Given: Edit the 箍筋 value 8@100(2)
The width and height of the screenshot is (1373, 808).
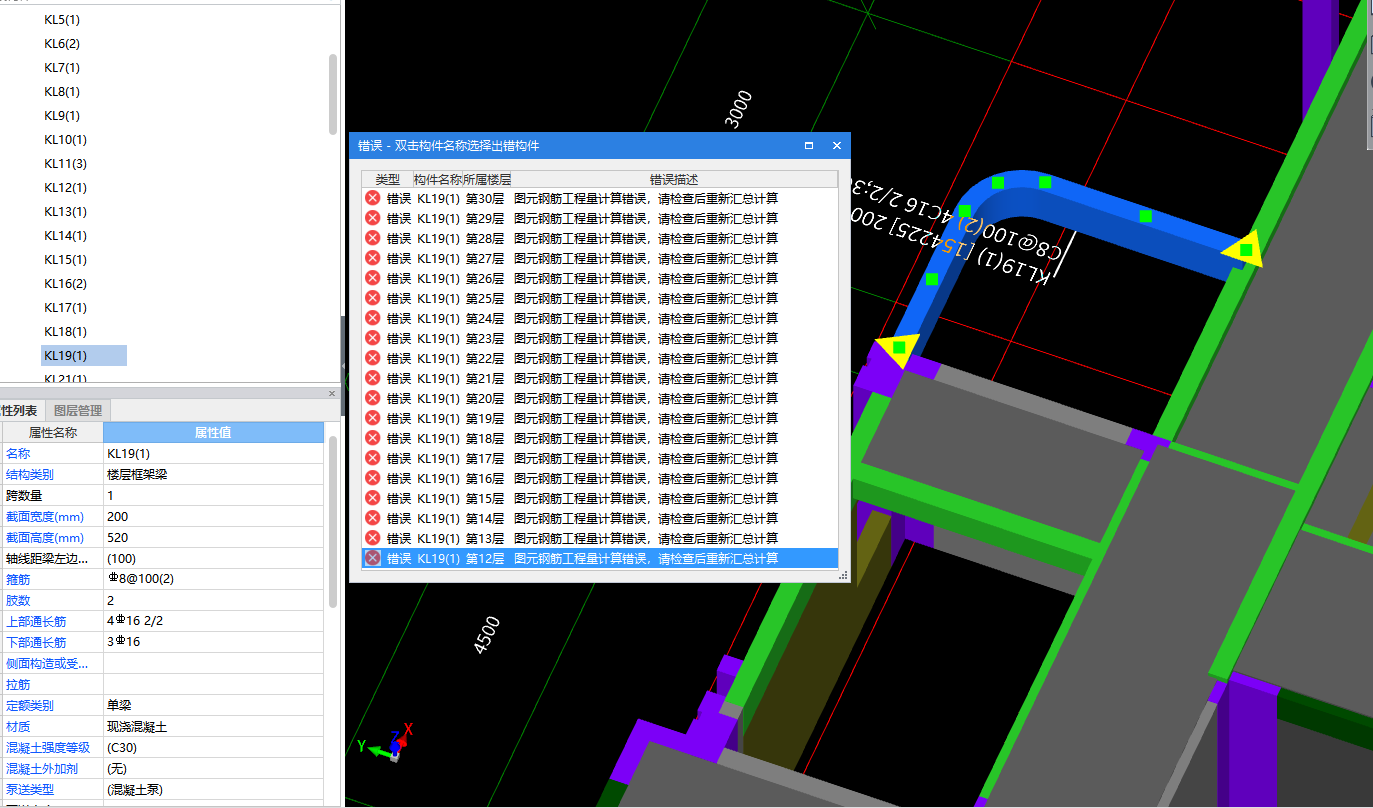Looking at the screenshot, I should tap(213, 580).
